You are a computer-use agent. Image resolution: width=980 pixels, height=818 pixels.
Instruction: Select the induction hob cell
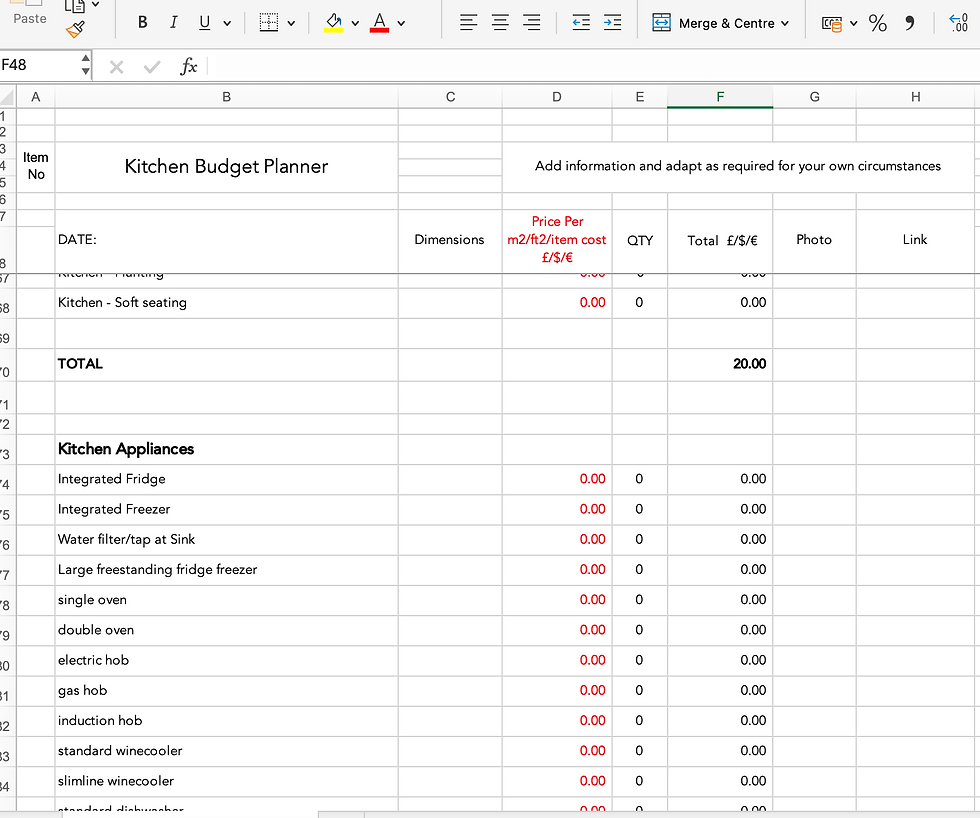[x=226, y=721]
